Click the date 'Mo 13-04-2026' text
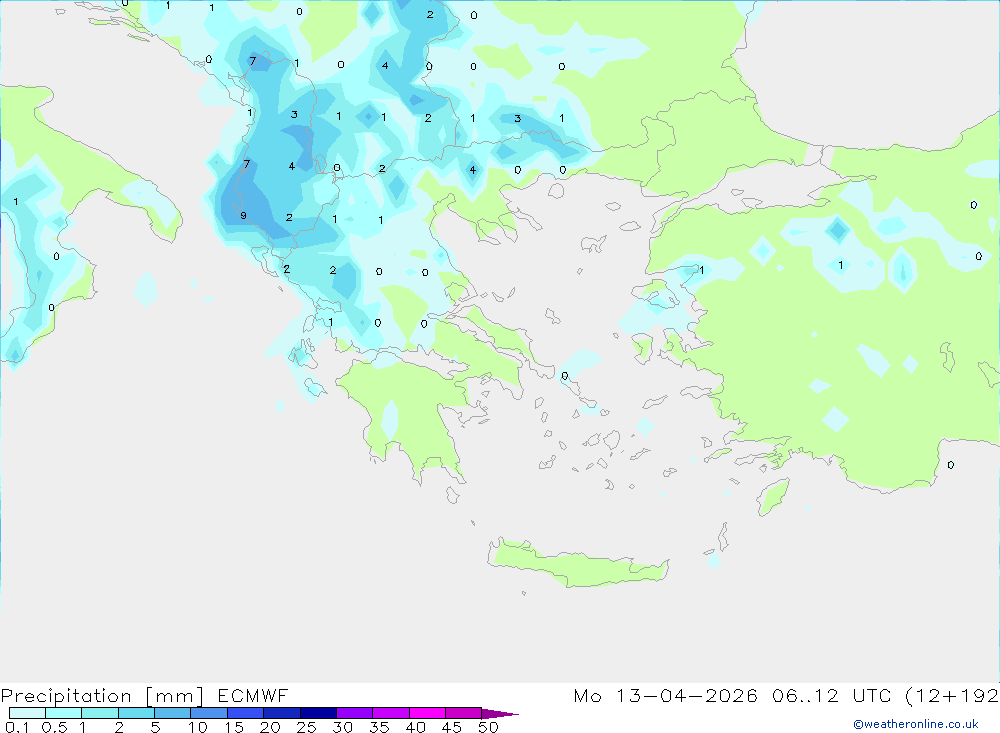The image size is (1000, 733). (x=665, y=695)
